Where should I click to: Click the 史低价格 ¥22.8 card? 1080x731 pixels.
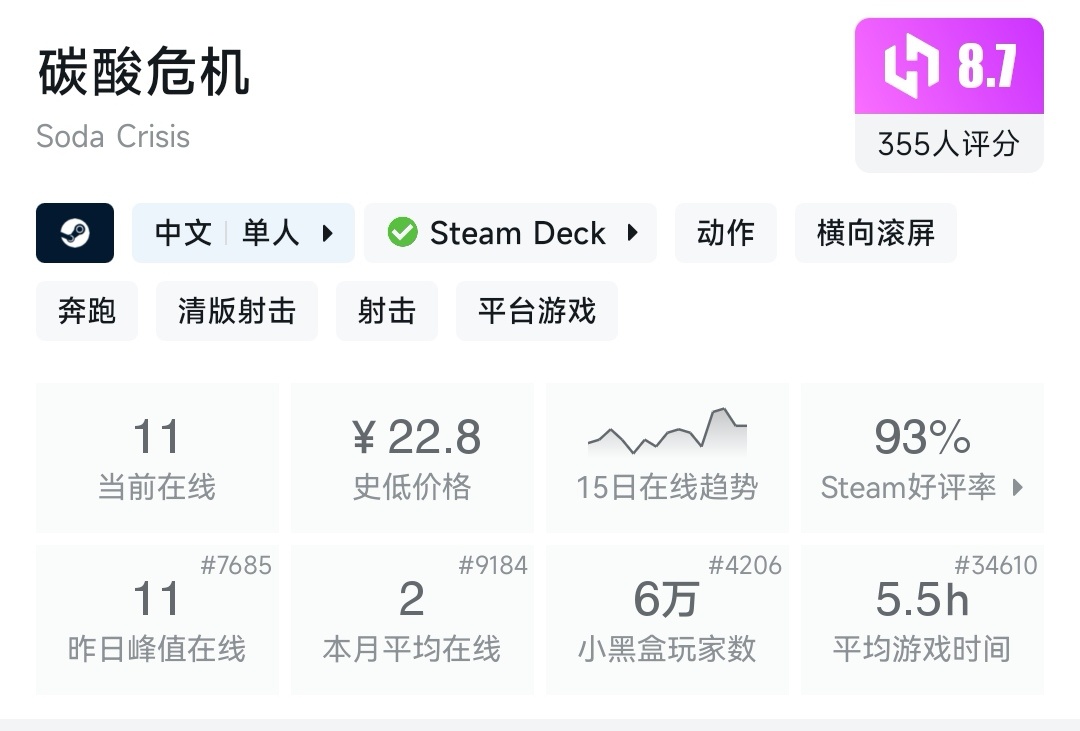(412, 455)
